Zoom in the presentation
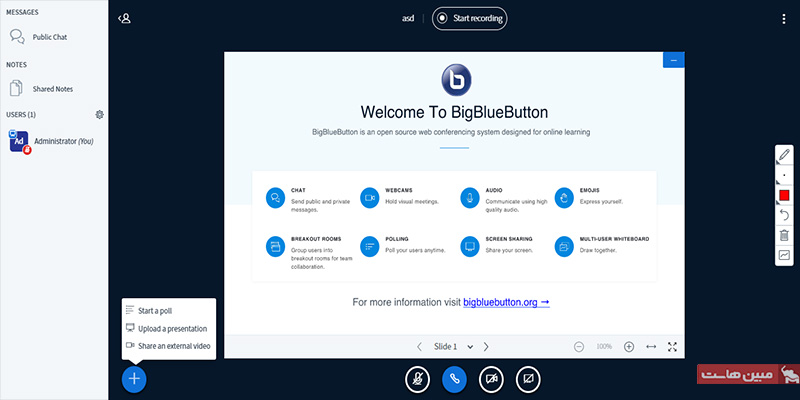800x400 pixels. point(629,347)
